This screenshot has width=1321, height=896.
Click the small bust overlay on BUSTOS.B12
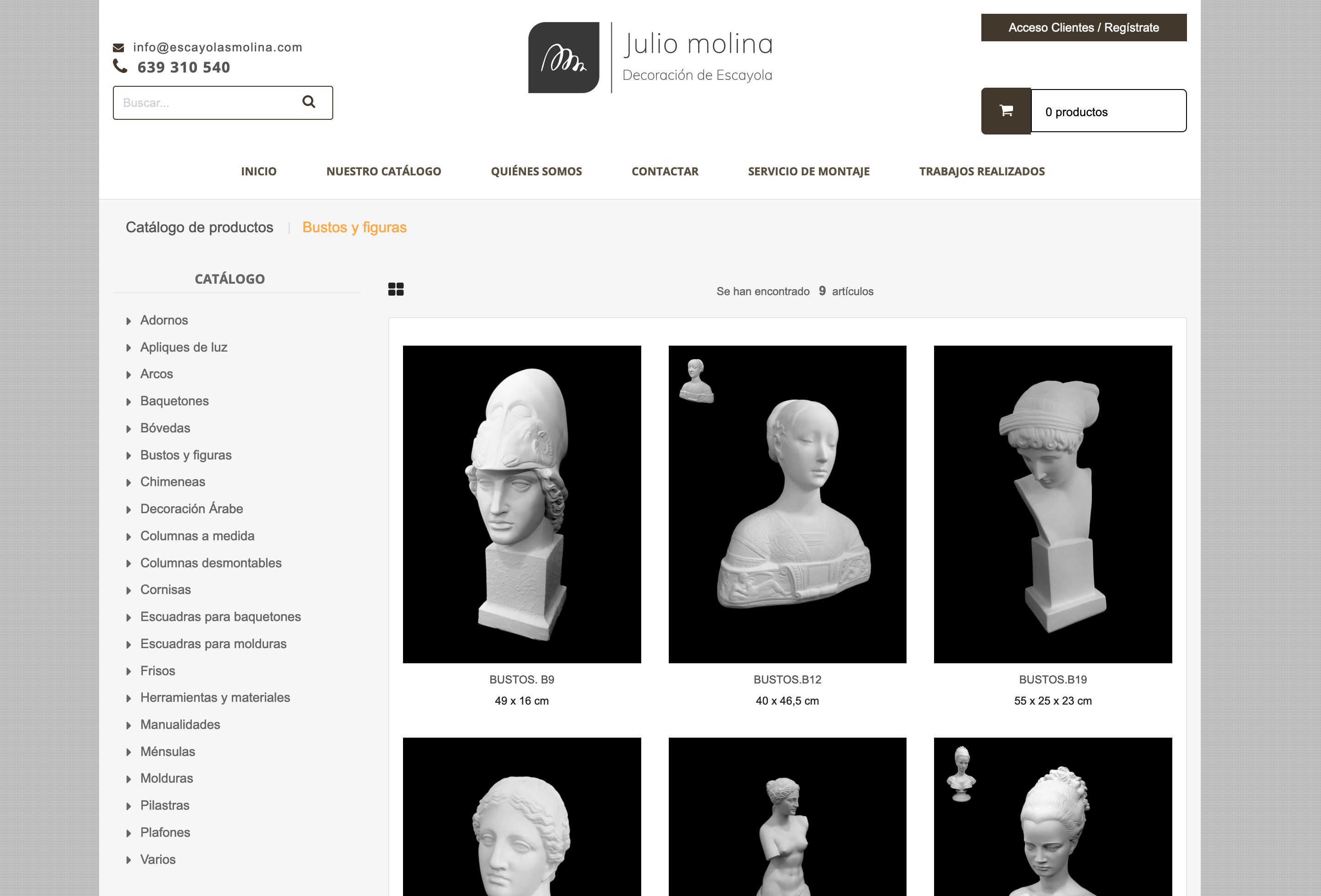coord(696,381)
